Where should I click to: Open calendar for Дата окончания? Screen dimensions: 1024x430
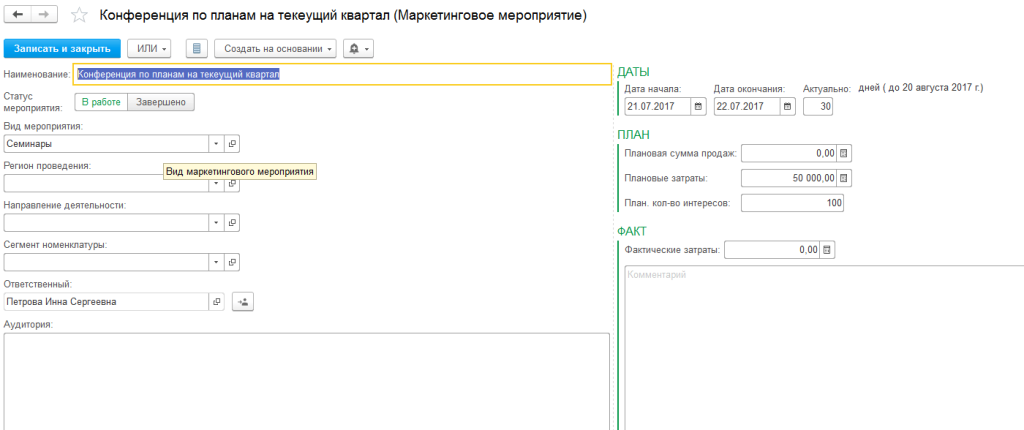coord(788,106)
